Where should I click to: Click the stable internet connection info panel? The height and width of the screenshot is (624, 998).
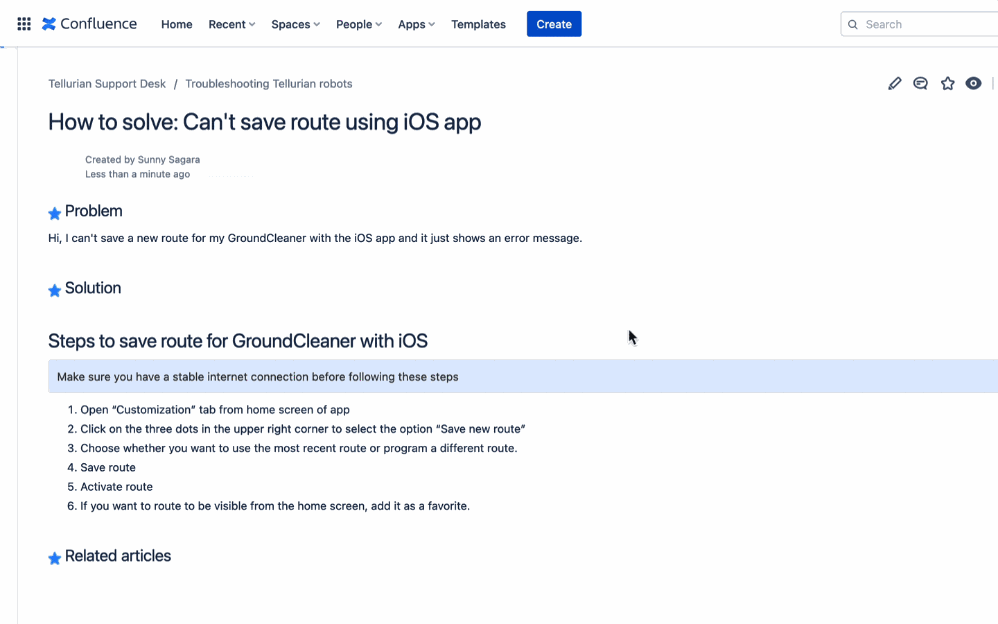(x=523, y=376)
